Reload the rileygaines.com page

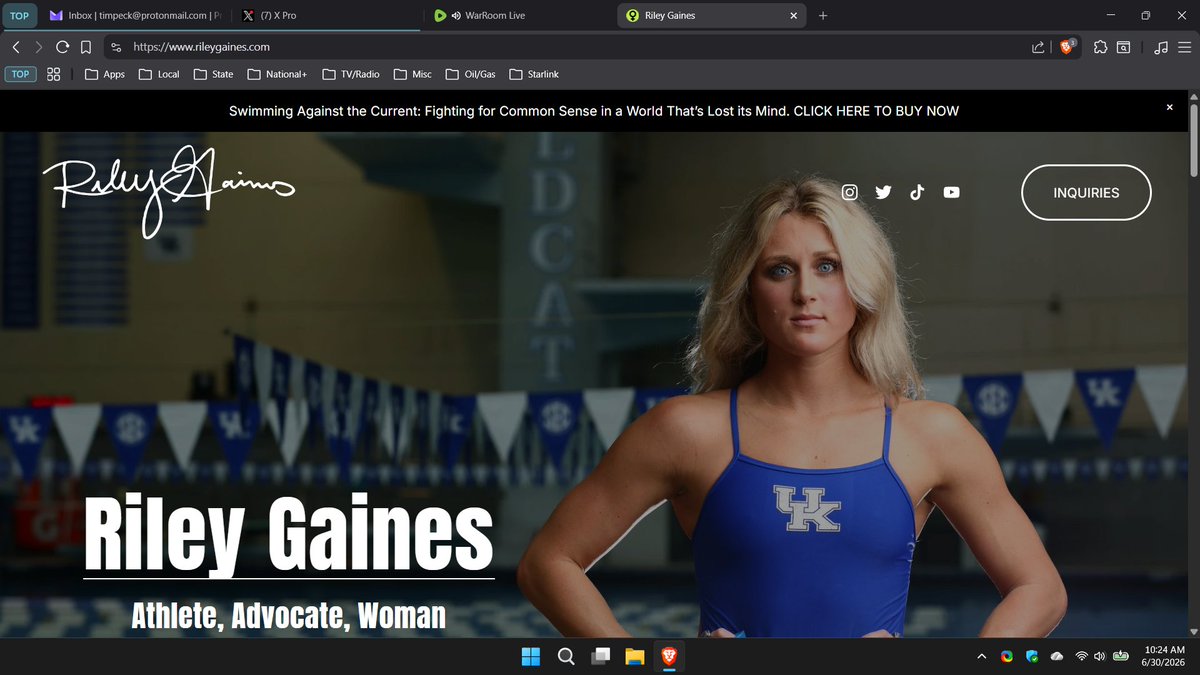point(62,47)
